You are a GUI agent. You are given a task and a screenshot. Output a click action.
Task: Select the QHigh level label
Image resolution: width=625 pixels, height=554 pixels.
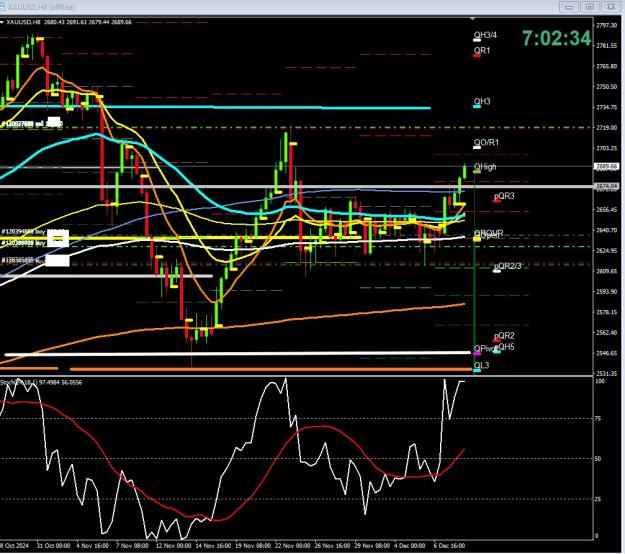point(485,167)
